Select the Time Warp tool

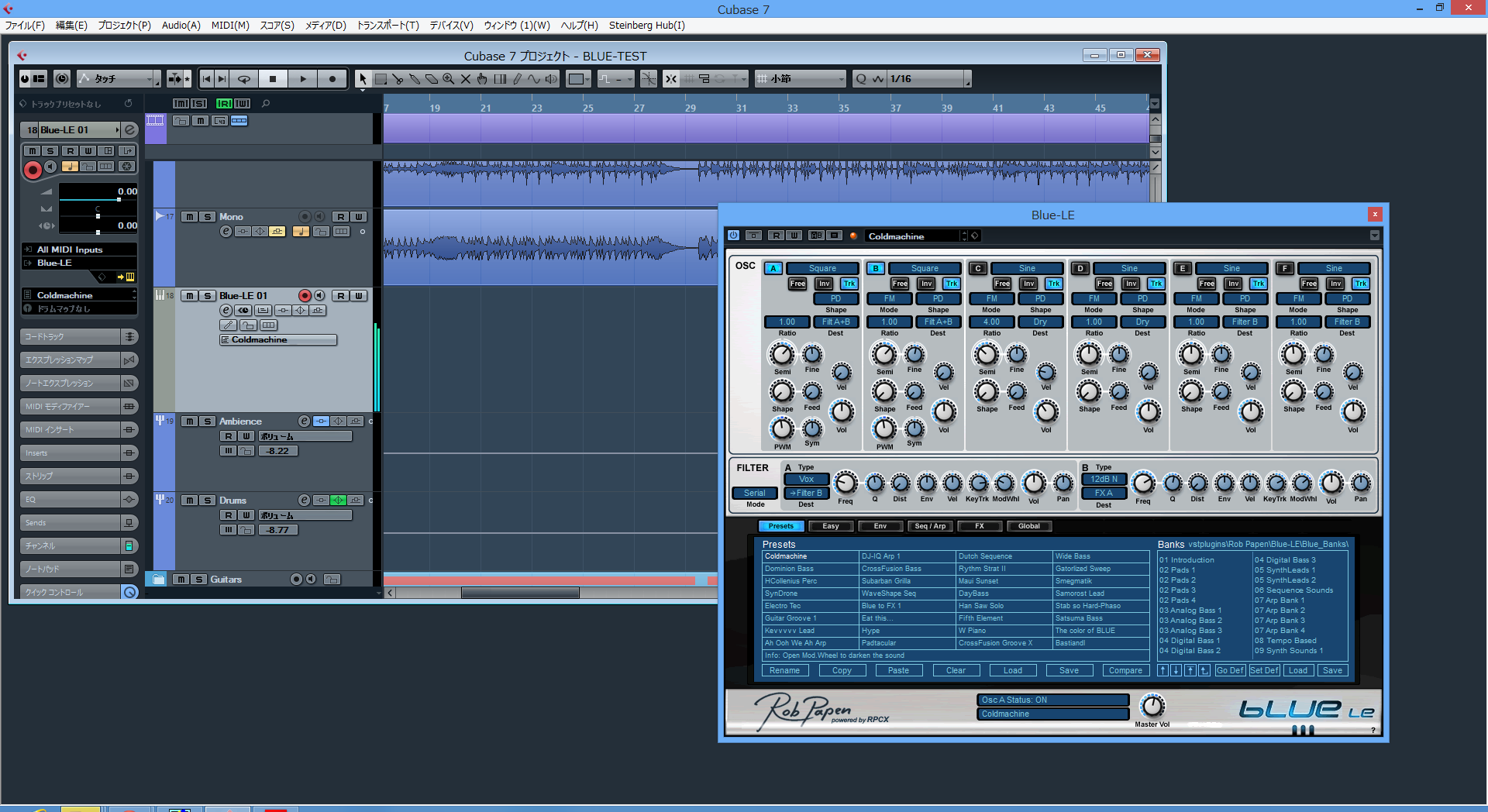tap(500, 79)
